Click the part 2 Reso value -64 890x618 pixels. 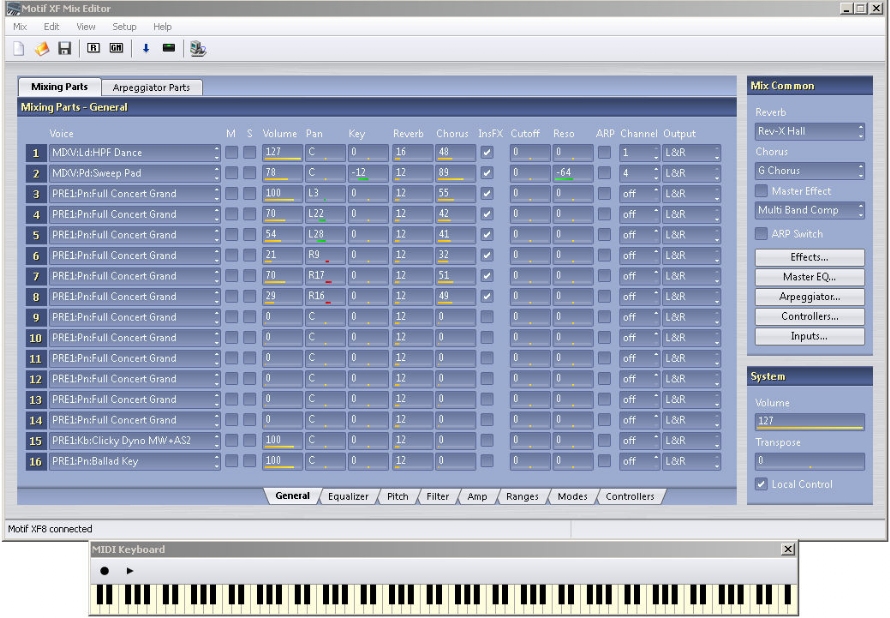tap(573, 173)
